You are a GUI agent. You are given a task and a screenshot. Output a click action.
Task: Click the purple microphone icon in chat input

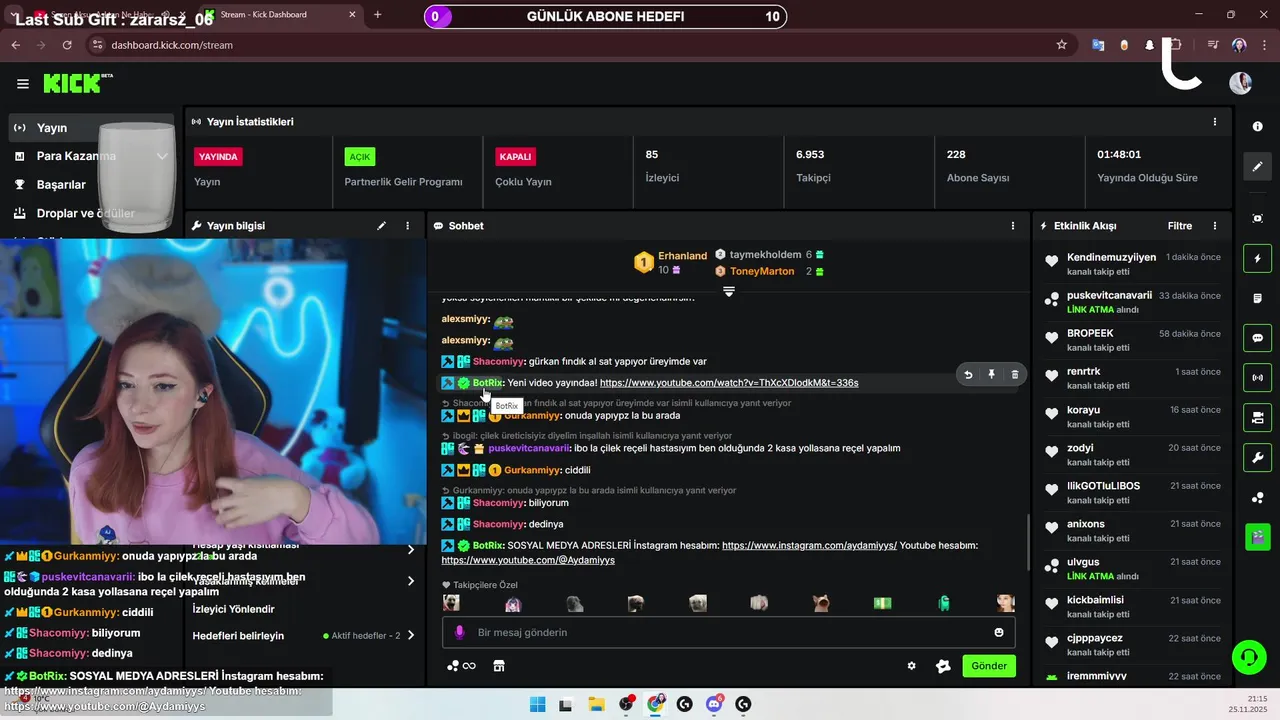coord(460,632)
